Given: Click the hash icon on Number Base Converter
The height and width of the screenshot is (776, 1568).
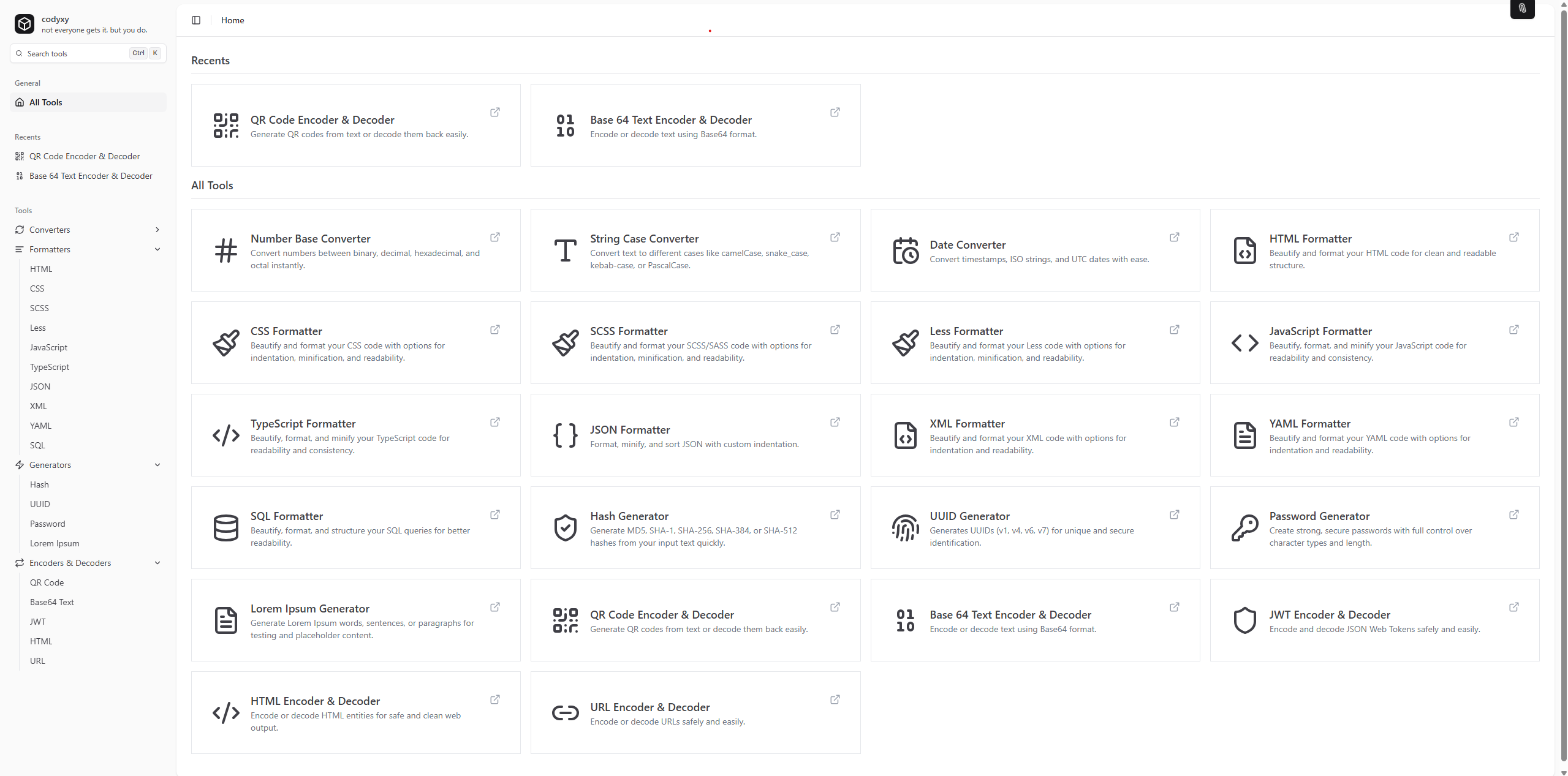Looking at the screenshot, I should (225, 251).
